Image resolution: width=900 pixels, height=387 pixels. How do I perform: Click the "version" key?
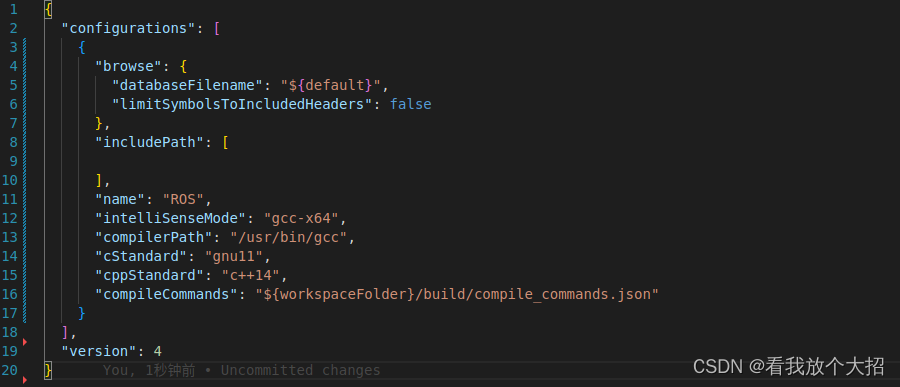[x=99, y=351]
